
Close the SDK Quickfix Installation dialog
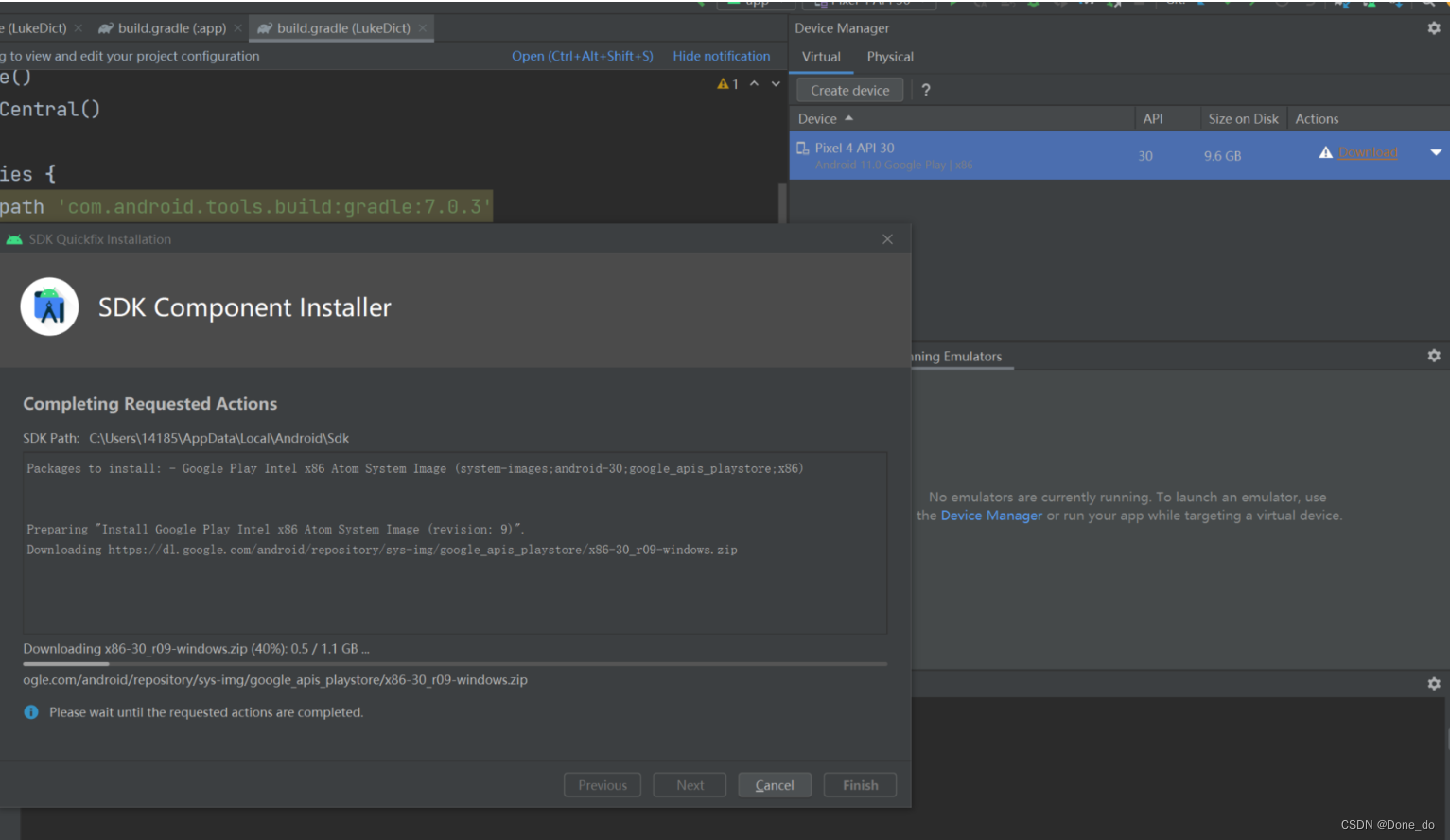(x=887, y=239)
